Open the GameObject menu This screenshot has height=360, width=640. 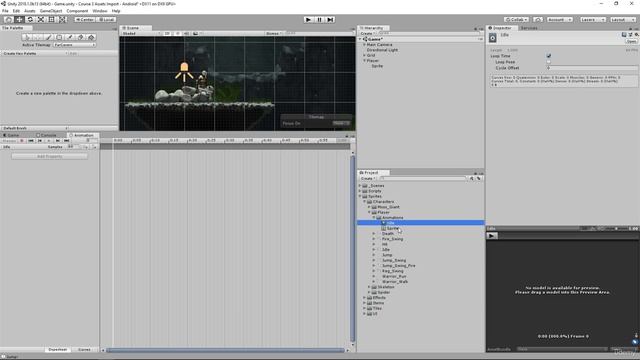point(51,11)
